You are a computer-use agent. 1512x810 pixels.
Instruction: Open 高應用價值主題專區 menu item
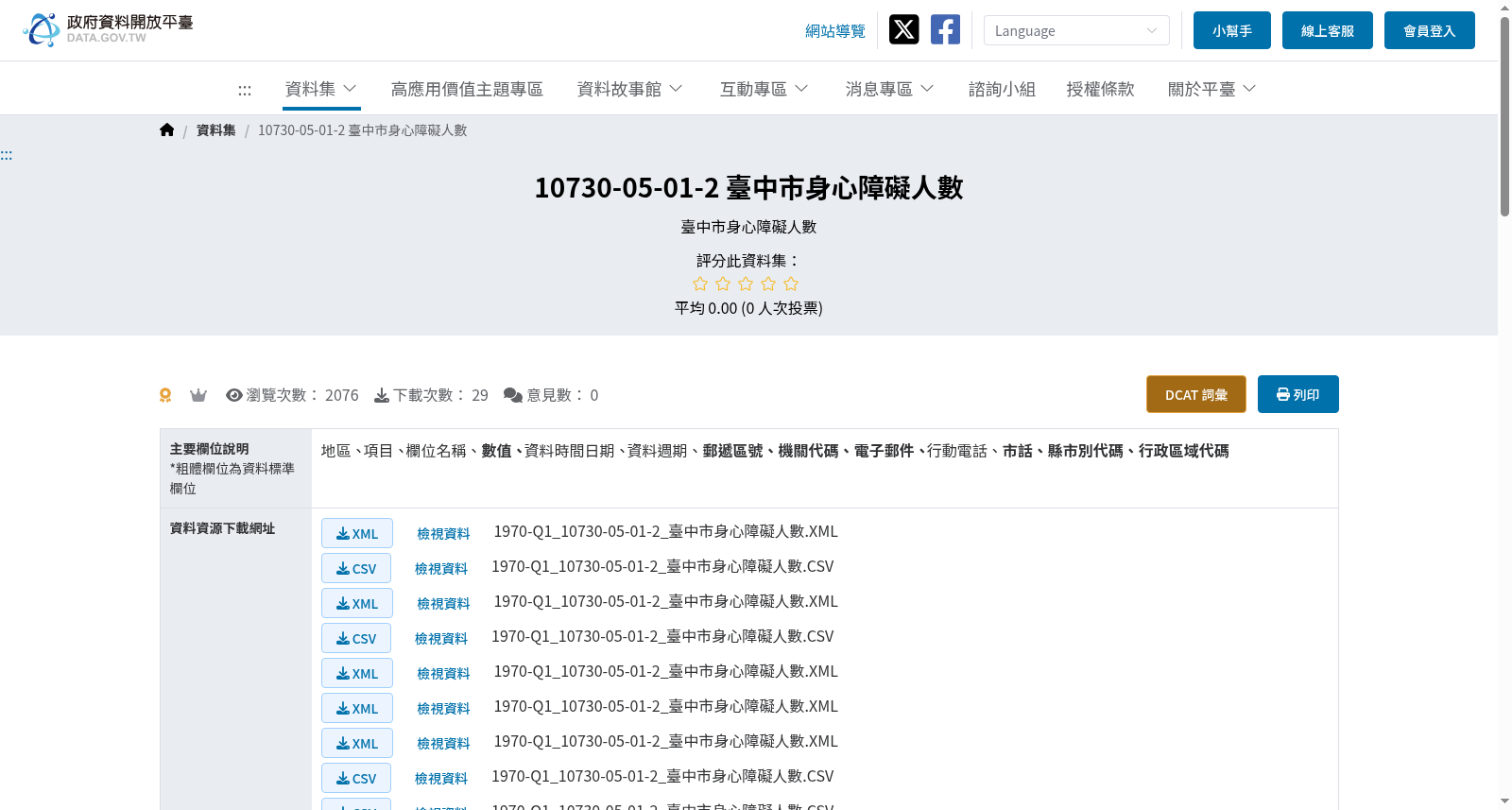[x=467, y=89]
